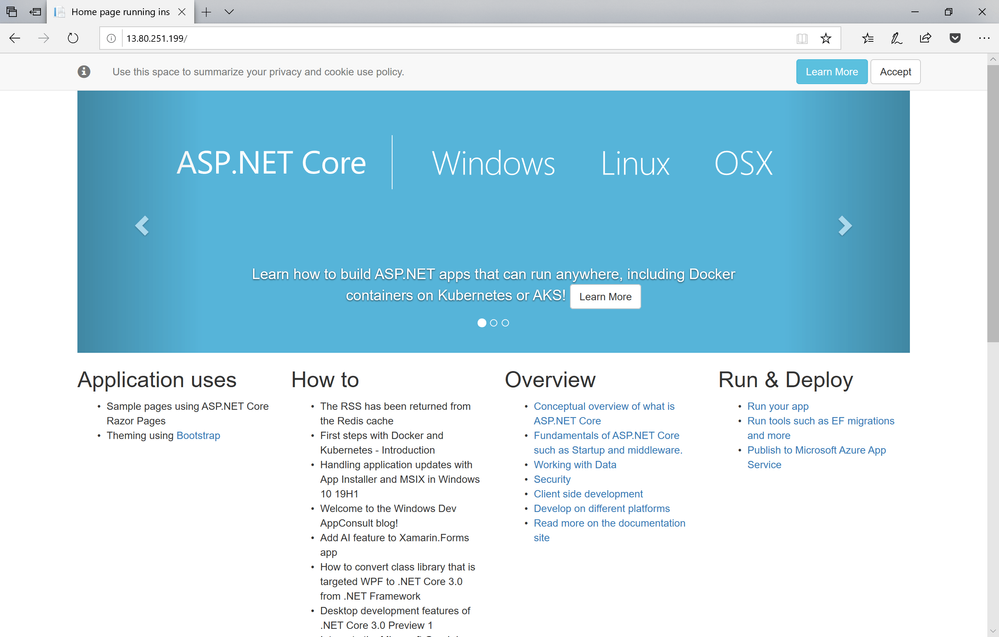The height and width of the screenshot is (637, 999).
Task: Open Fundamentals of ASP.NET Core link
Action: coord(607,443)
